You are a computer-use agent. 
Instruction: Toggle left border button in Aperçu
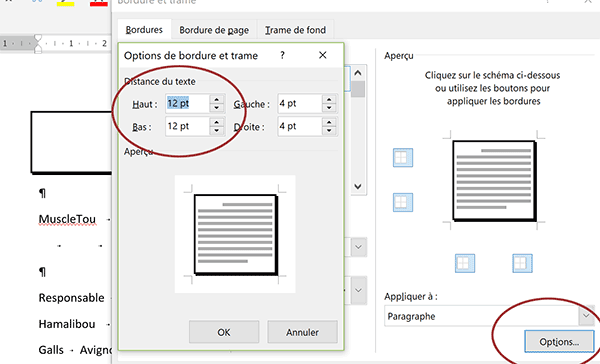tap(465, 263)
